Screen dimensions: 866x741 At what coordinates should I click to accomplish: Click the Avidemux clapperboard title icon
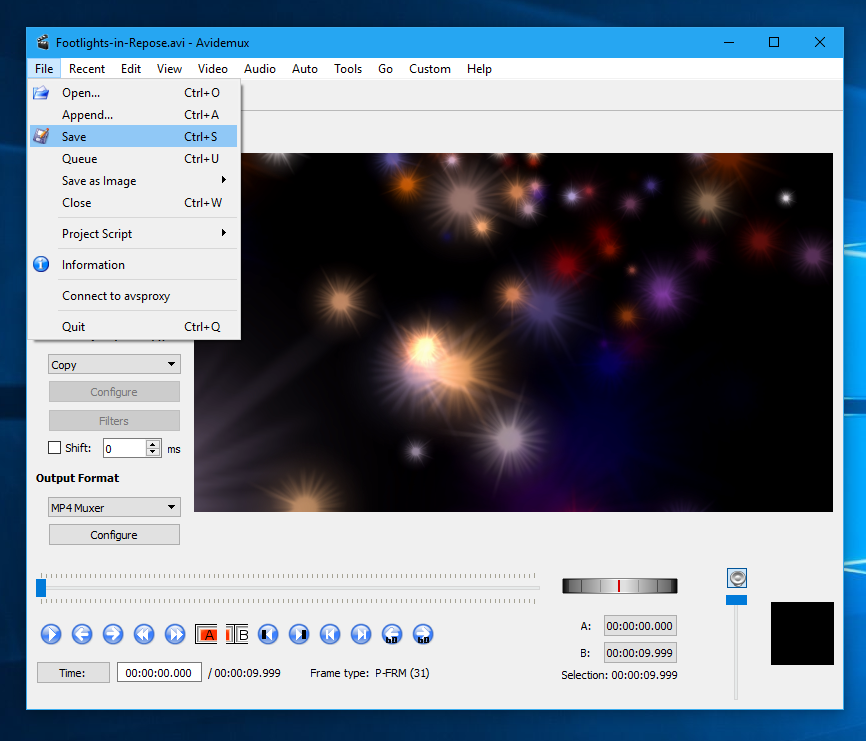pos(43,43)
